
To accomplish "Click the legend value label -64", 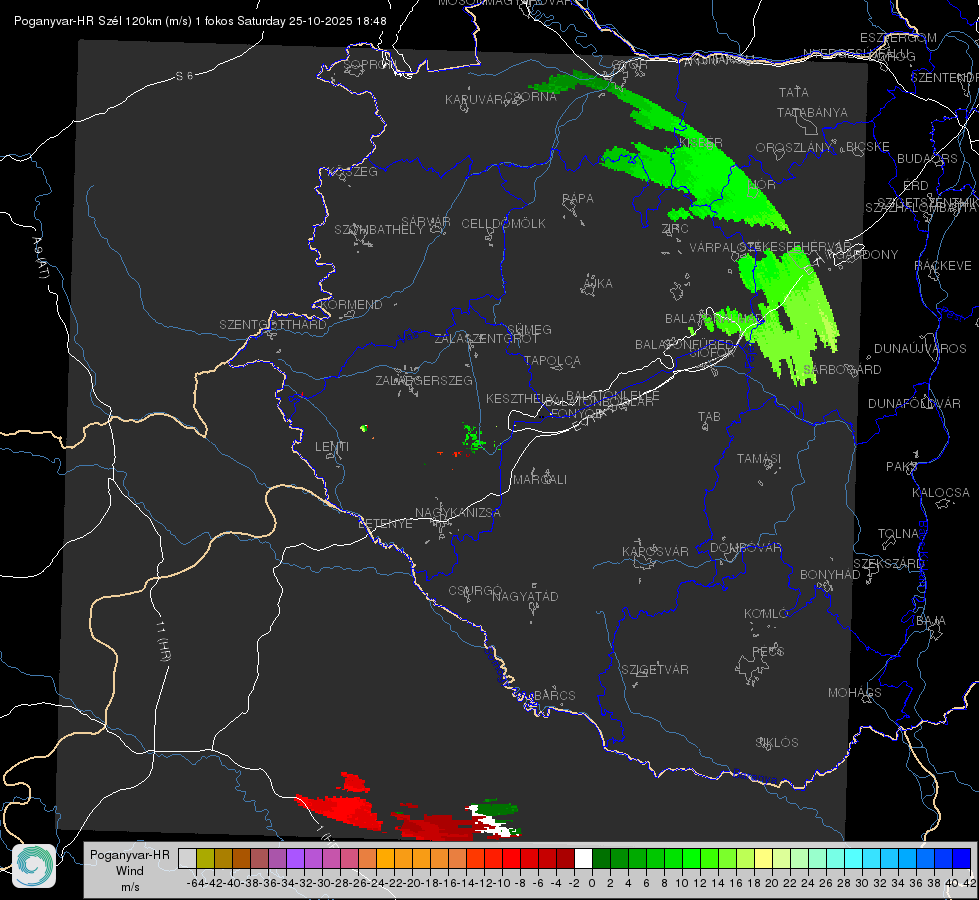I will pos(195,883).
